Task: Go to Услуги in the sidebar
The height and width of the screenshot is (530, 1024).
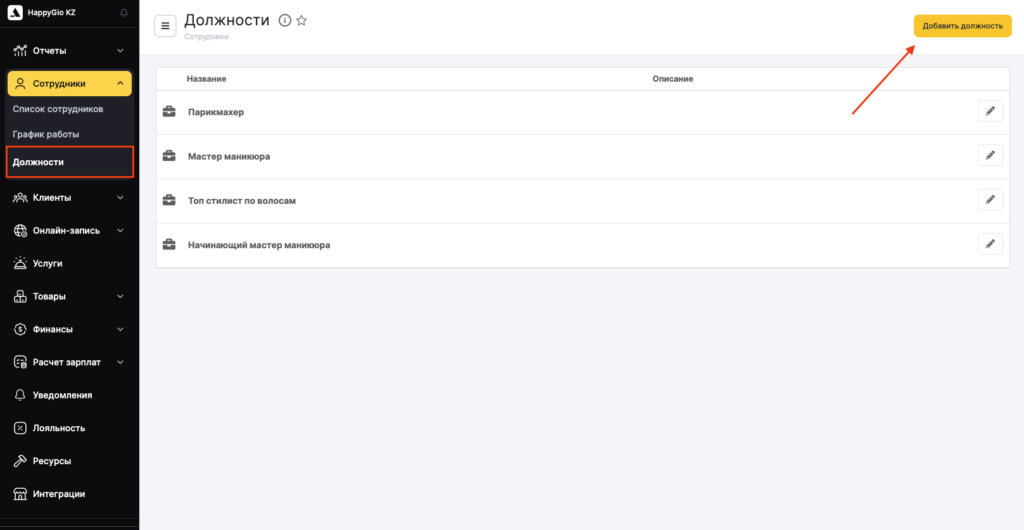Action: [x=47, y=263]
